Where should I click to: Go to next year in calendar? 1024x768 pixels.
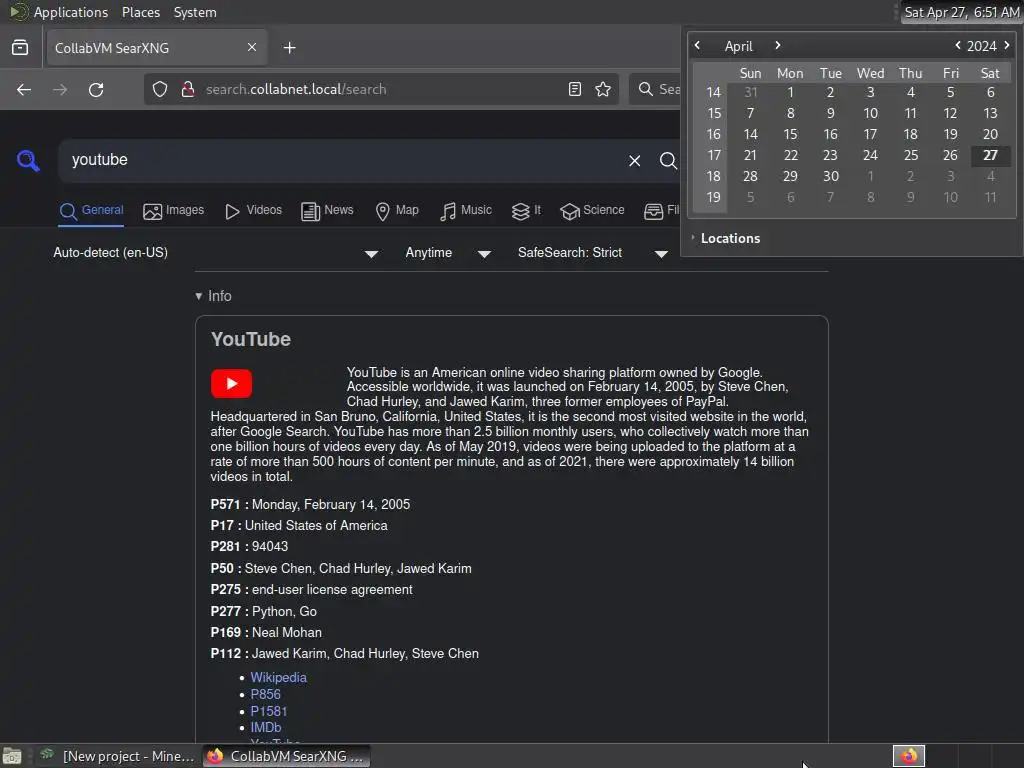pos(1006,46)
